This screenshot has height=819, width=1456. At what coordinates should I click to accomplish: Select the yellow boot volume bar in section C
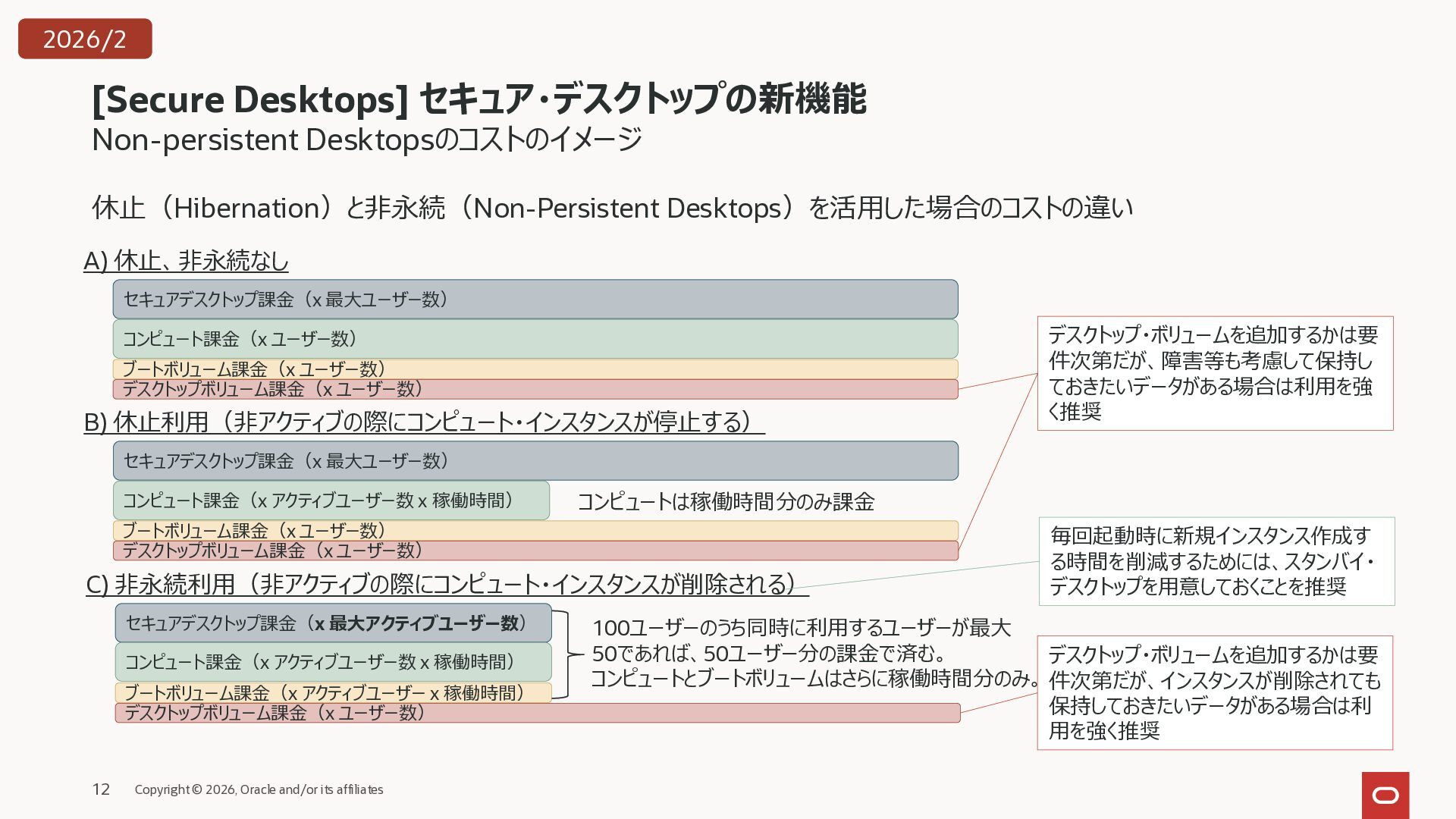click(x=332, y=693)
